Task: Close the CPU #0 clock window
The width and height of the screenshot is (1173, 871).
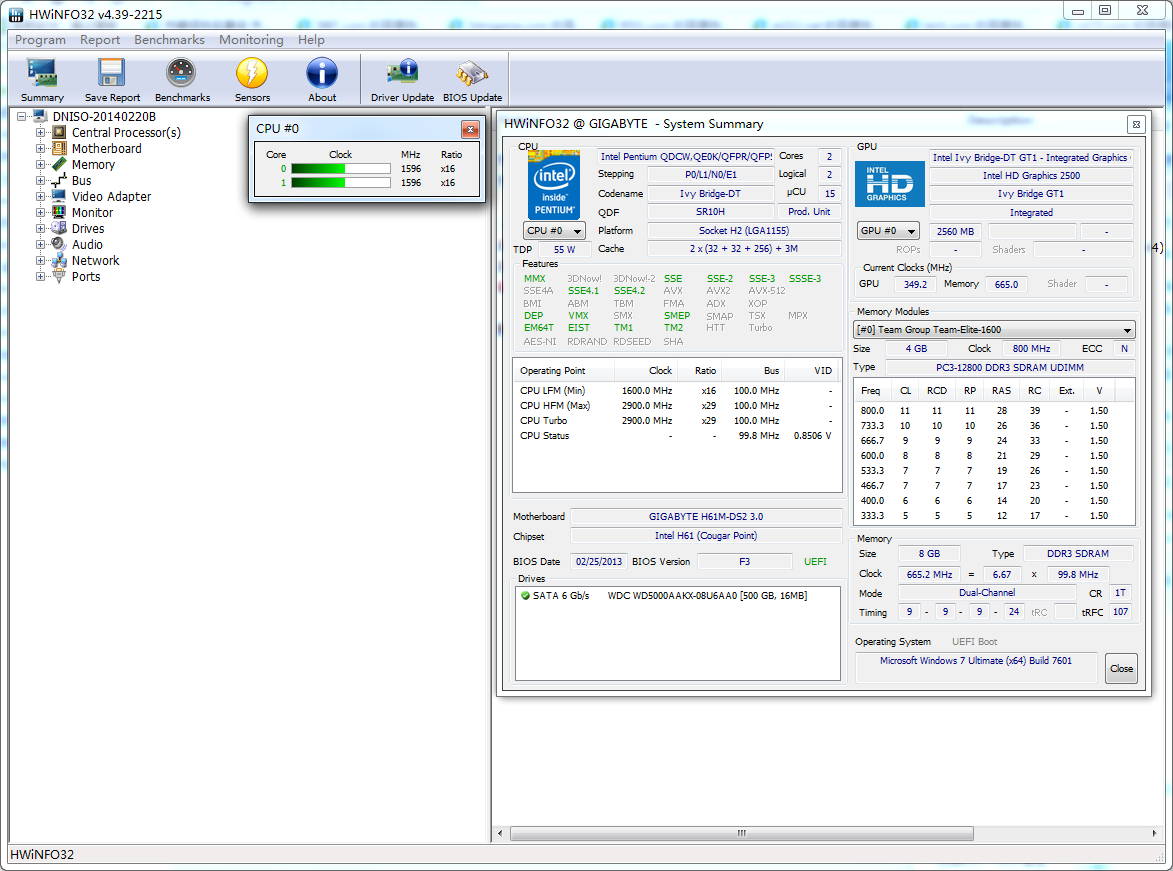Action: point(470,129)
